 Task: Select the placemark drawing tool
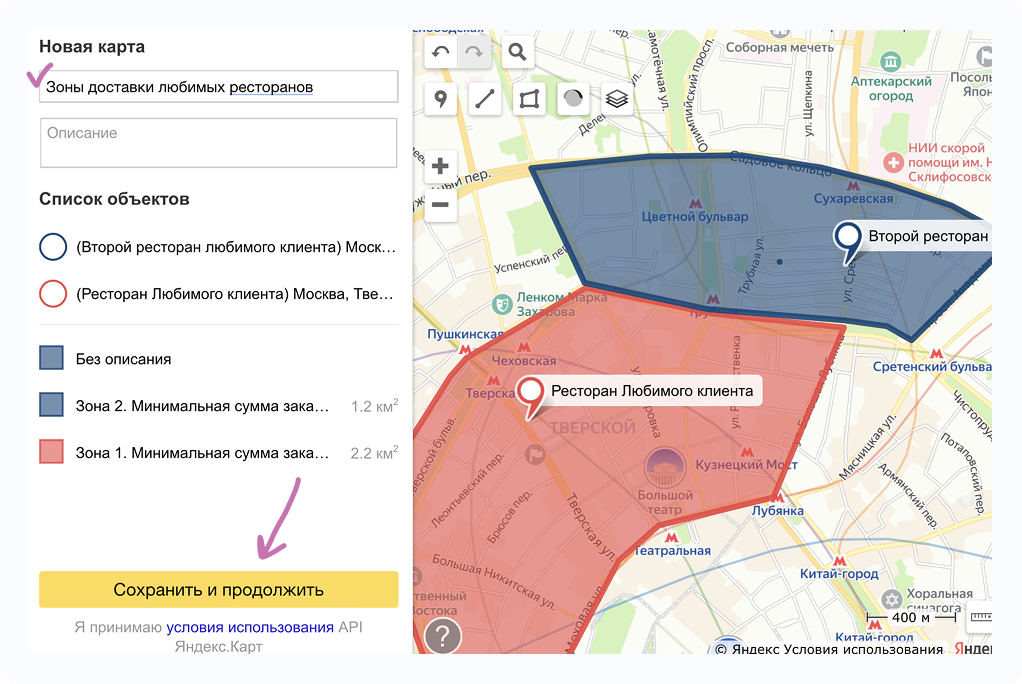point(441,99)
